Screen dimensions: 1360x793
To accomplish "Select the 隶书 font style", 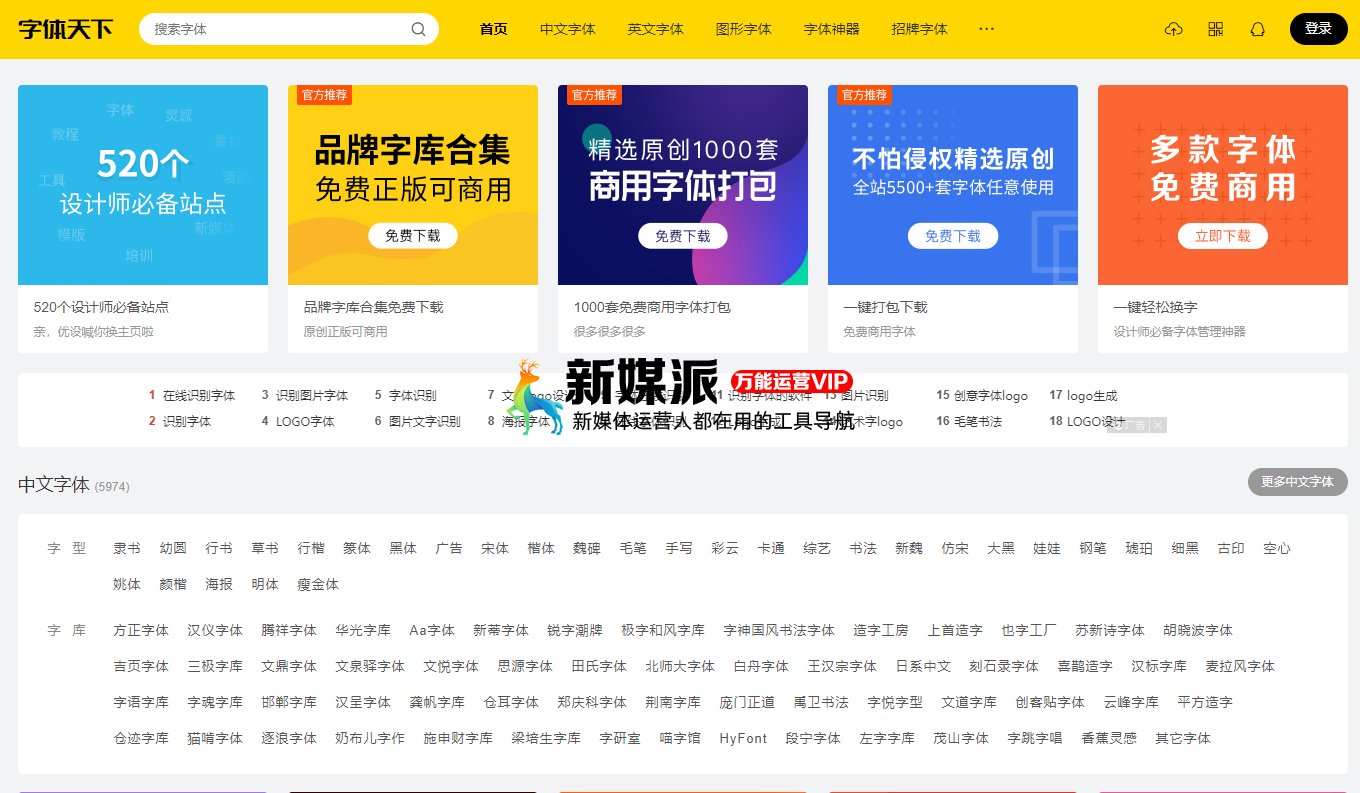I will point(127,548).
